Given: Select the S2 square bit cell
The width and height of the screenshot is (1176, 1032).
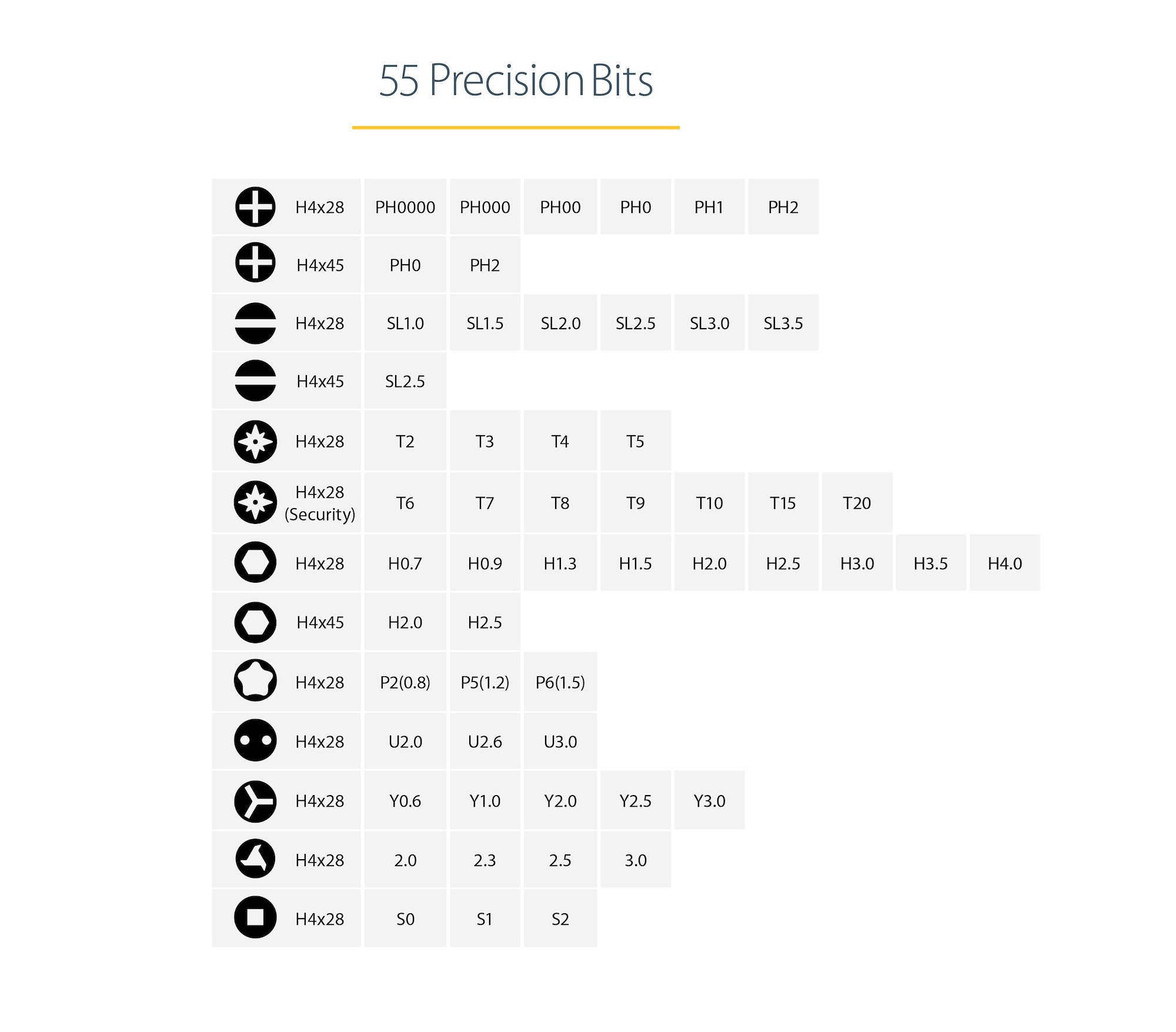Looking at the screenshot, I should 560,919.
